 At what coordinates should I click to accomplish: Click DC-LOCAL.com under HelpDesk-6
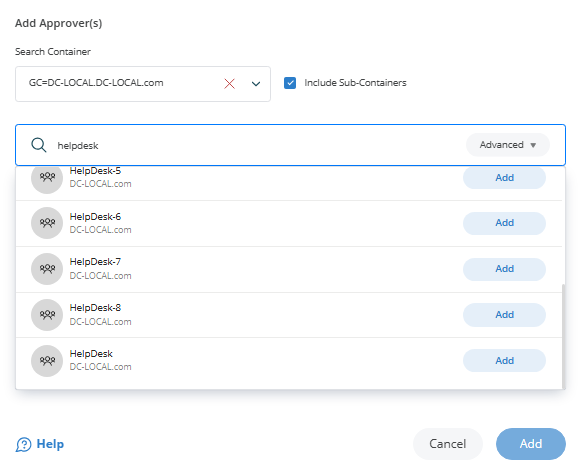(100, 230)
